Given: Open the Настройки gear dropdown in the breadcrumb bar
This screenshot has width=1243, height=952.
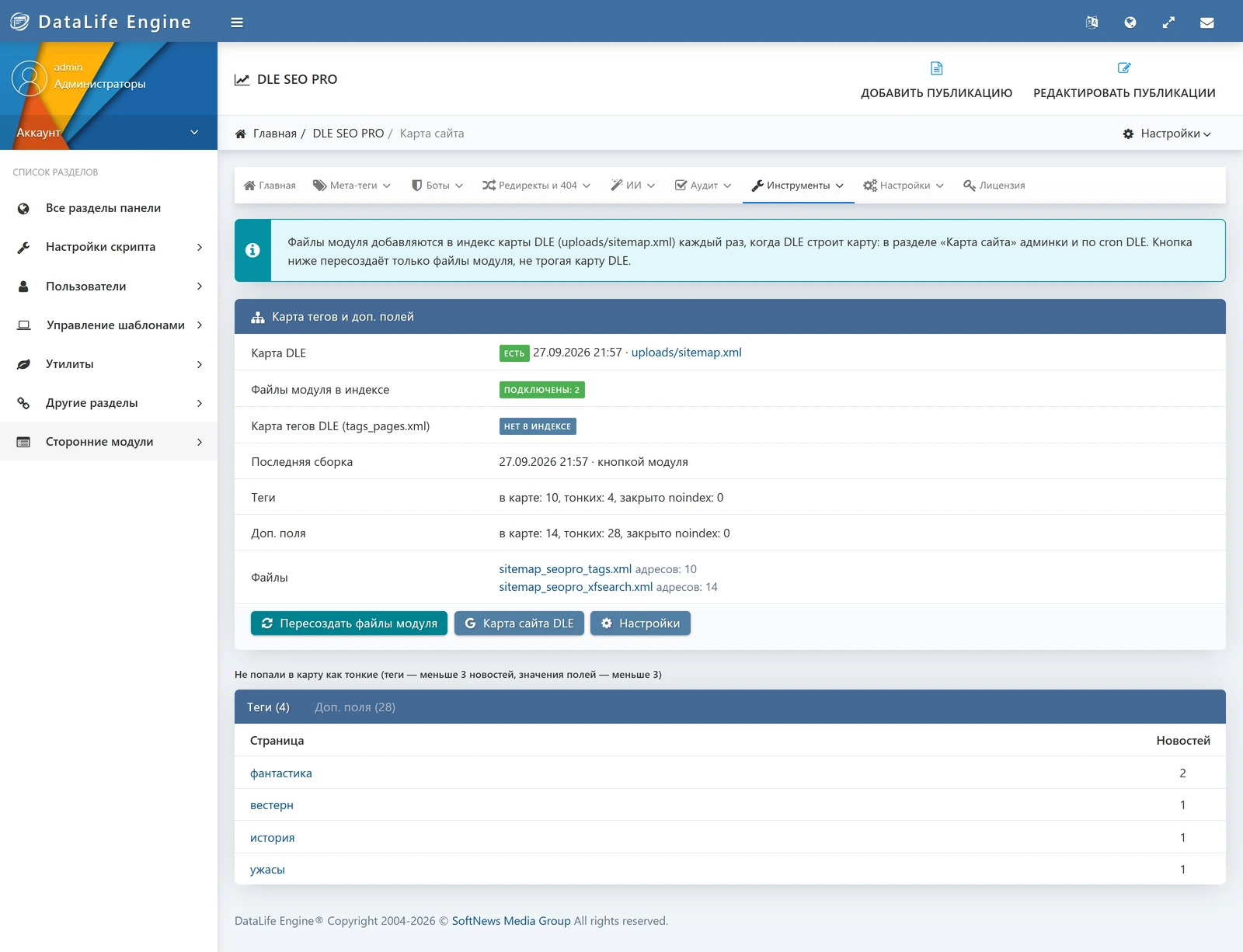Looking at the screenshot, I should (x=1167, y=134).
